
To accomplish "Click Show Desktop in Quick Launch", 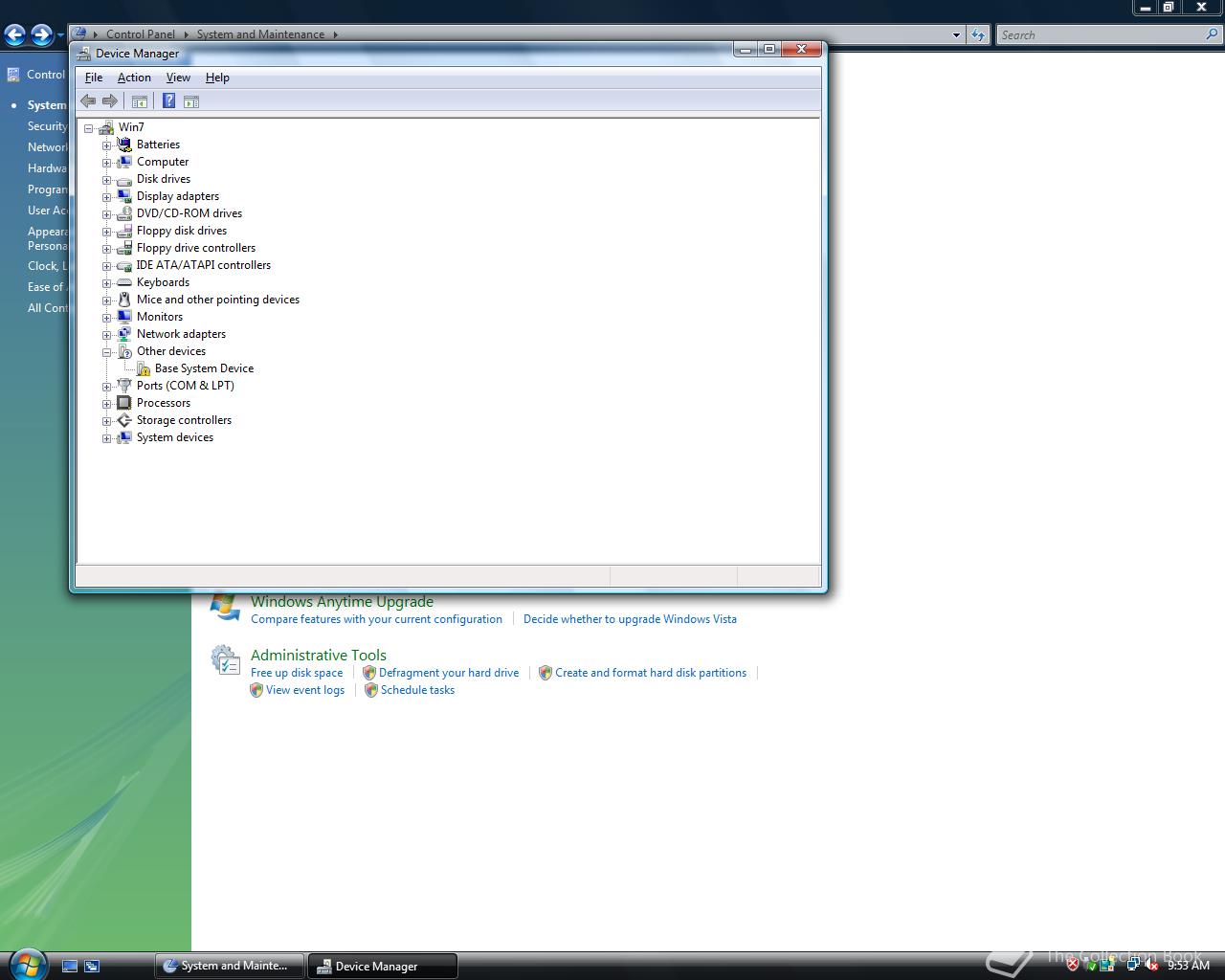I will [70, 966].
